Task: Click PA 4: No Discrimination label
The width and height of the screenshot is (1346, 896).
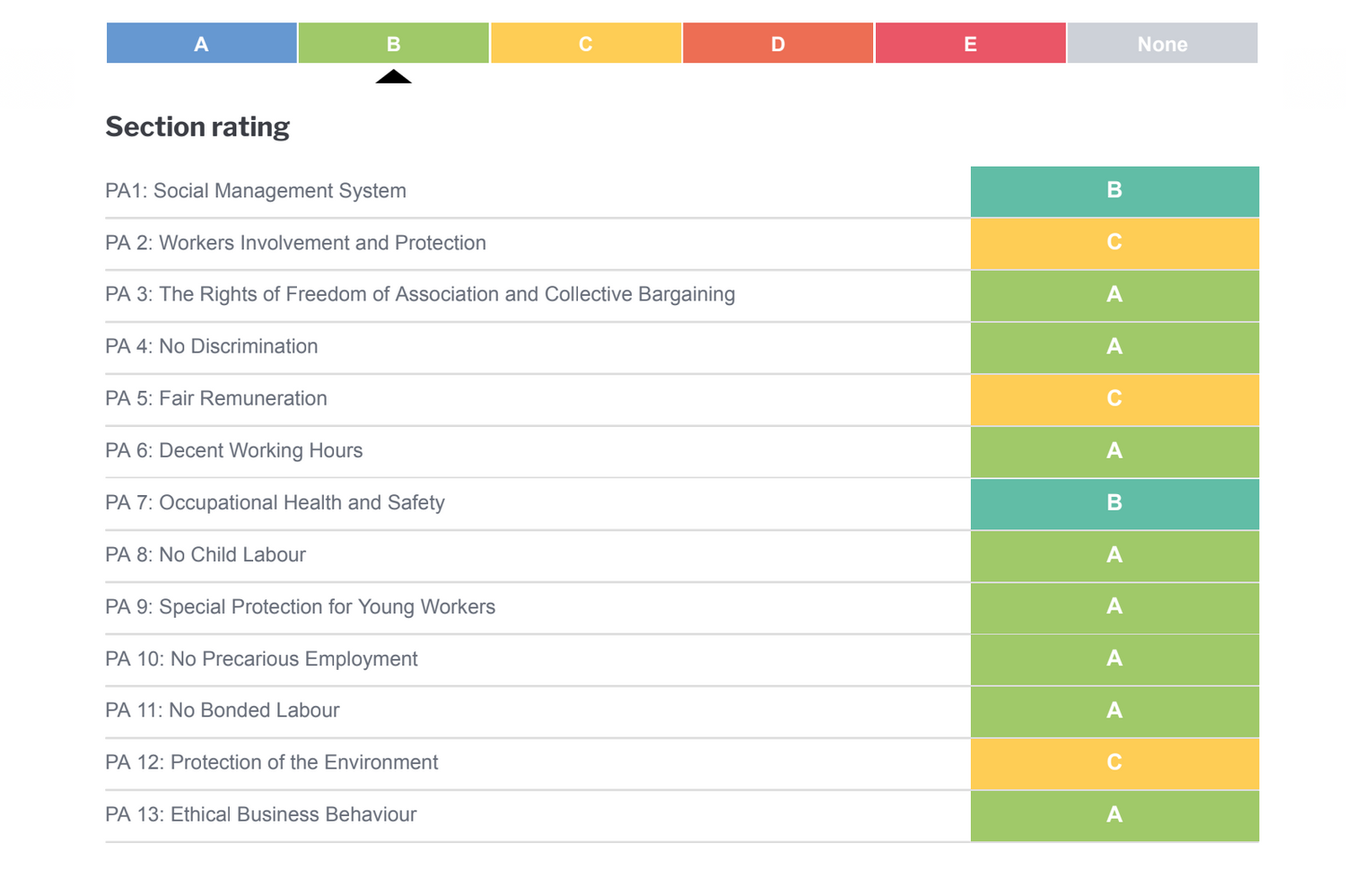Action: [212, 346]
